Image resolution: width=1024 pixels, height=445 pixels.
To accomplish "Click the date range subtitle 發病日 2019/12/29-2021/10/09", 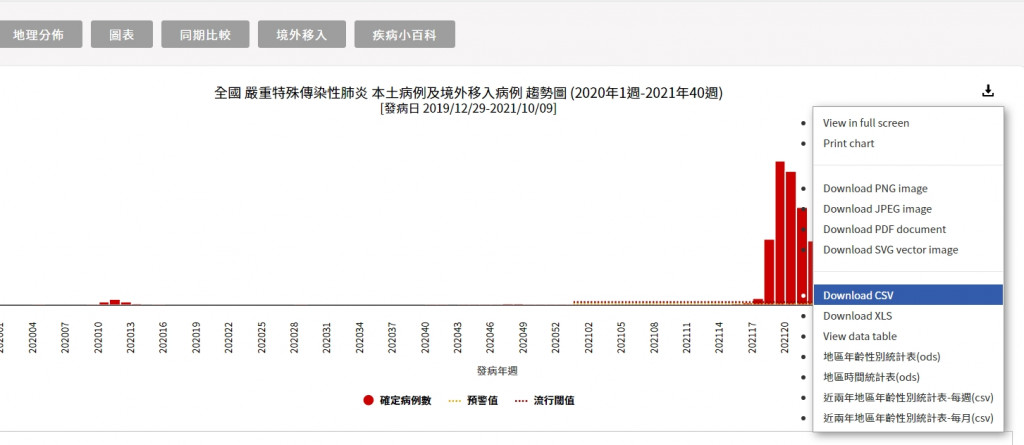I will click(468, 109).
